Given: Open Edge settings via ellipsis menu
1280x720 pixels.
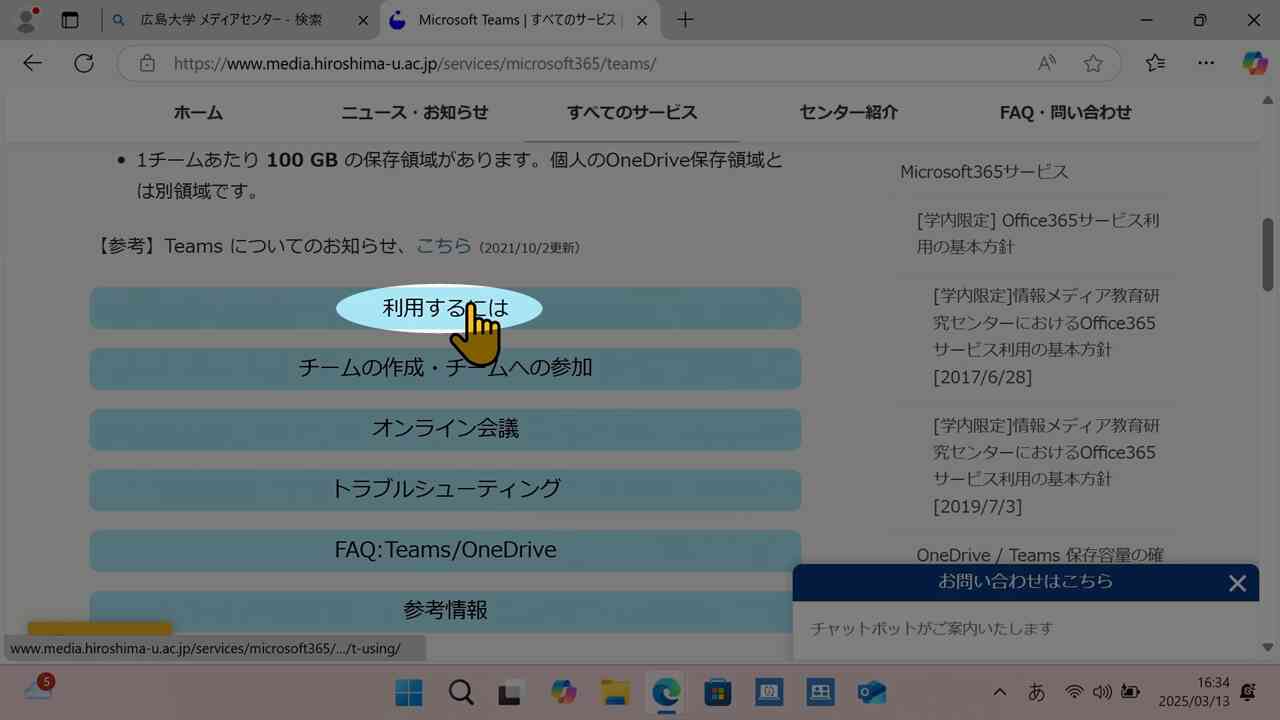Looking at the screenshot, I should [x=1206, y=63].
